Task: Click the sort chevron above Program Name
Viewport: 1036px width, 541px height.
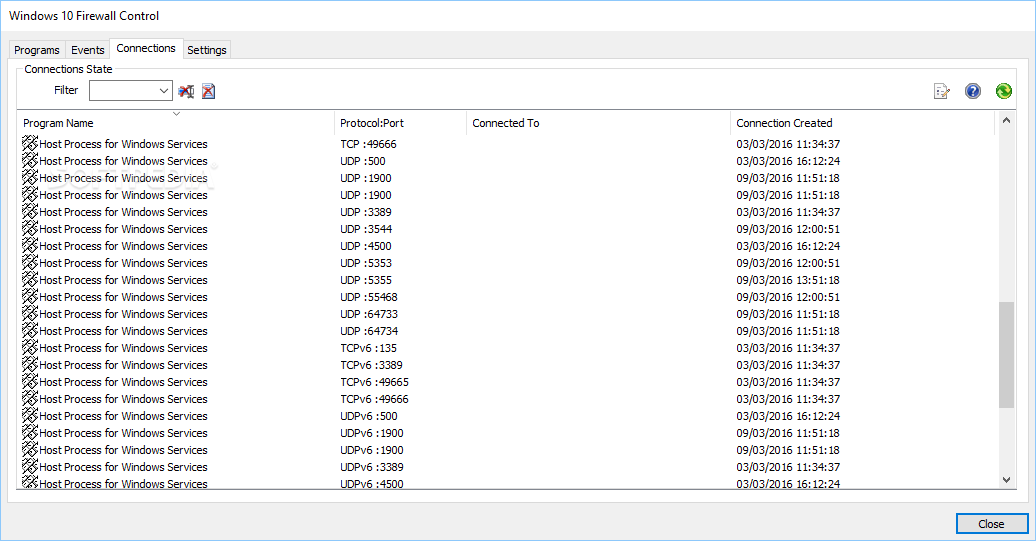Action: click(176, 114)
